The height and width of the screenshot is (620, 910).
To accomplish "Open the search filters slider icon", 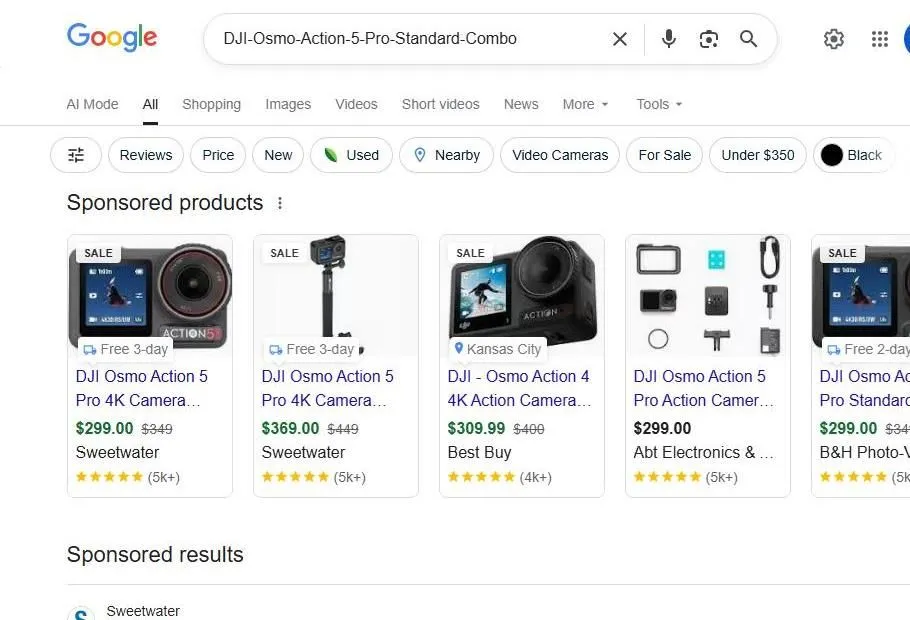I will click(75, 155).
